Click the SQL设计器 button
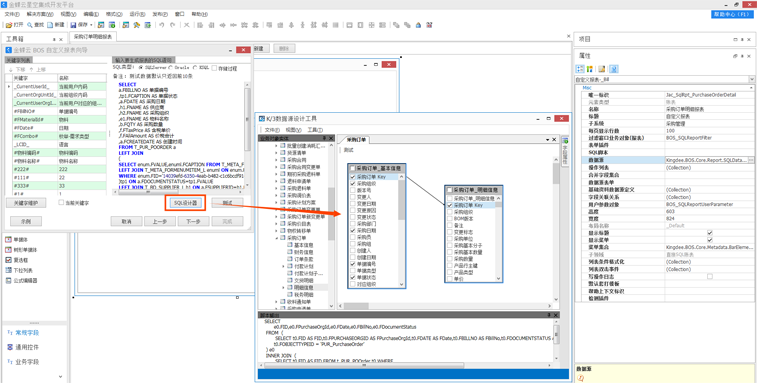Image resolution: width=757 pixels, height=383 pixels. point(185,203)
